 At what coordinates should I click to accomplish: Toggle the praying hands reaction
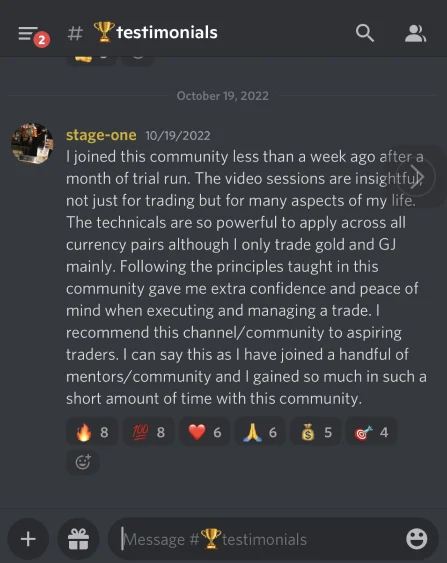[260, 432]
